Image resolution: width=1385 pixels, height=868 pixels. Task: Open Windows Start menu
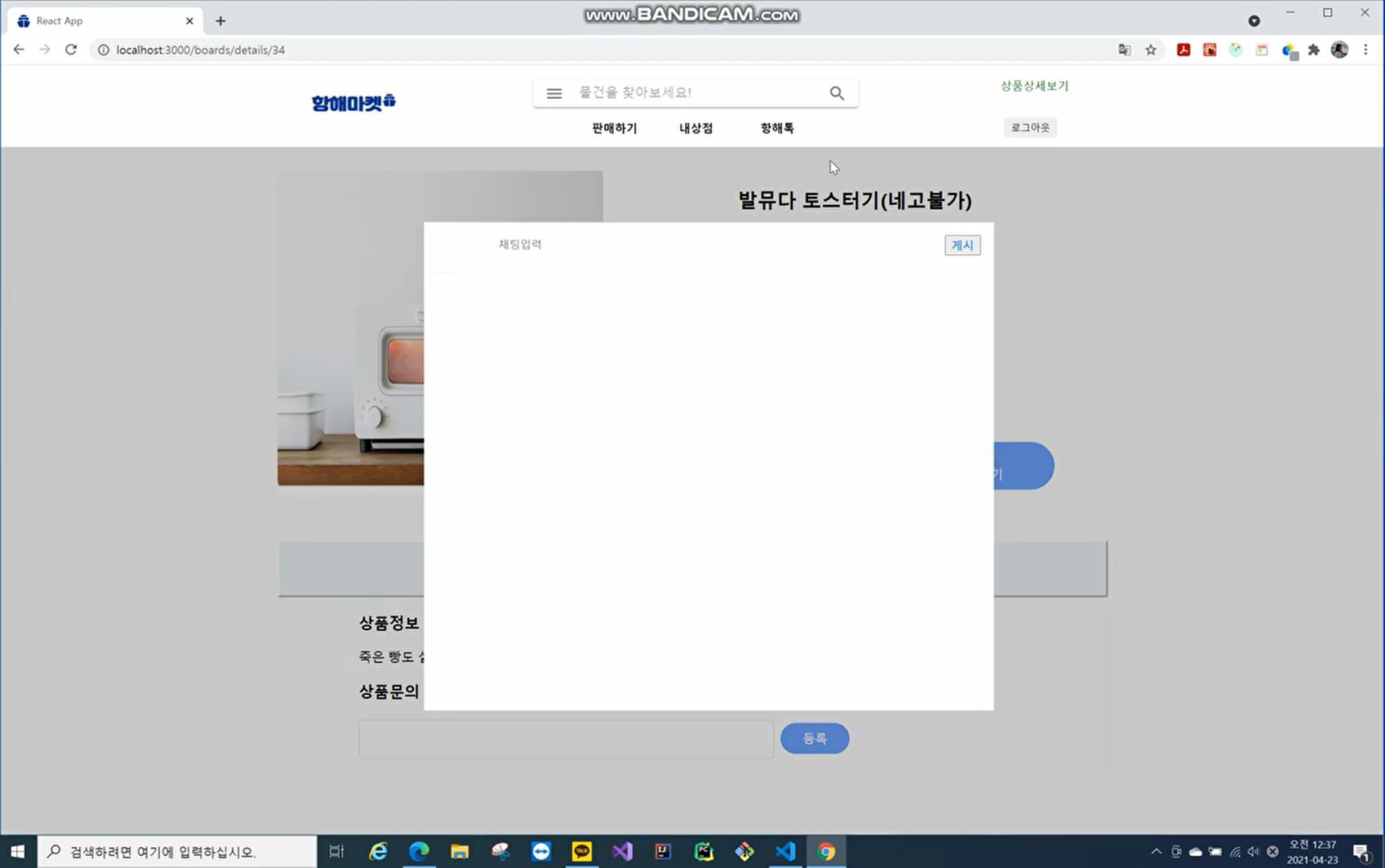(x=18, y=851)
